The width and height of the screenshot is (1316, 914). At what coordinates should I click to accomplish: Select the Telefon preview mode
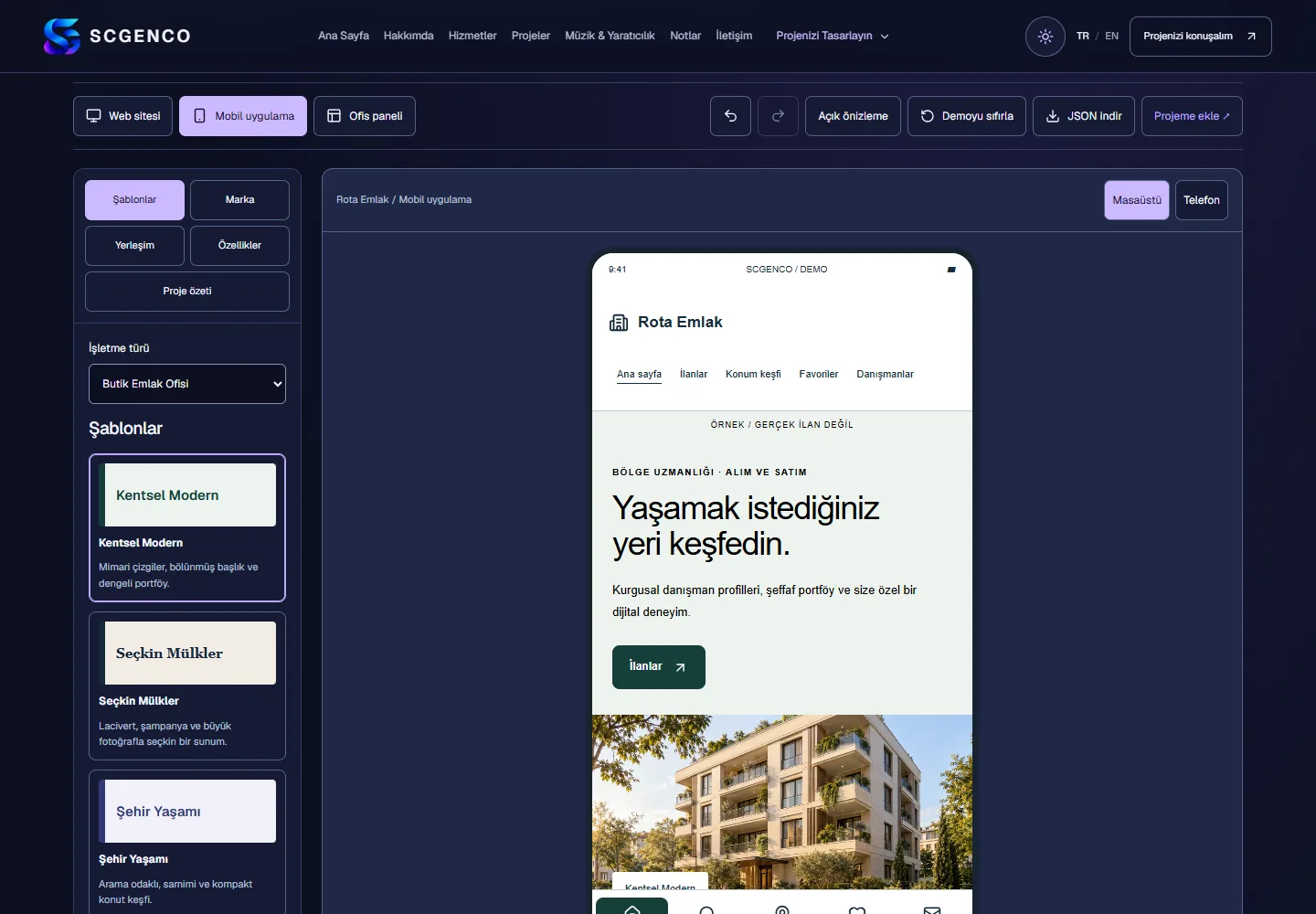pos(1202,200)
